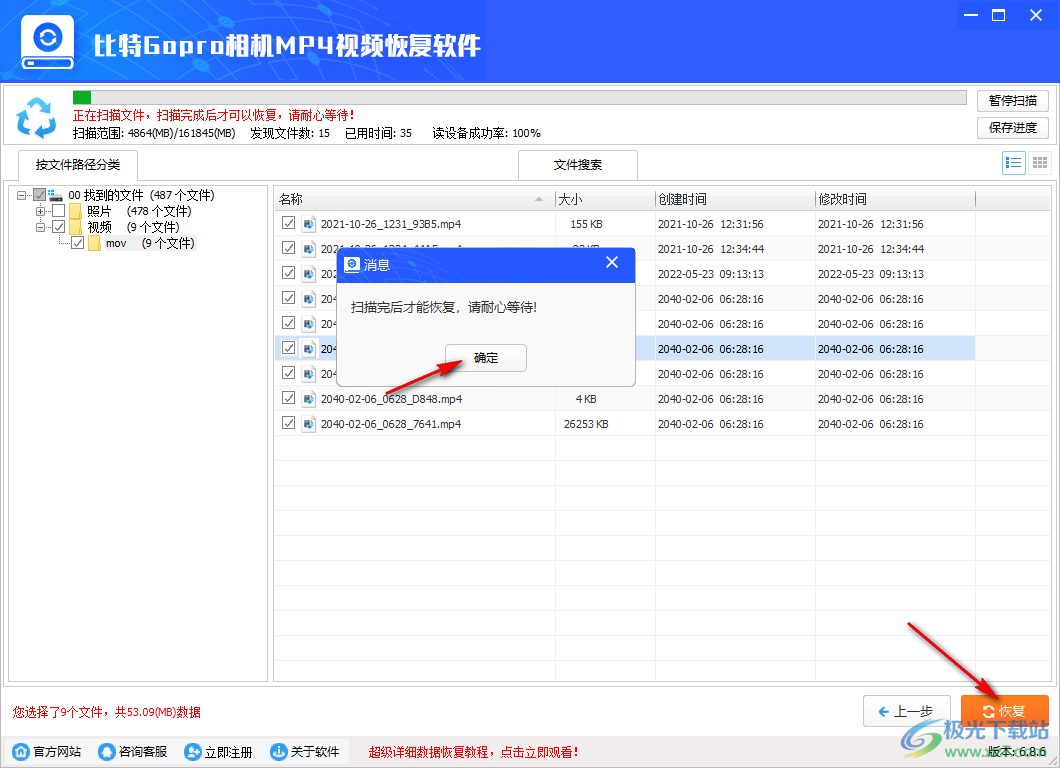Check the 照片 folder checkbox
1060x768 pixels.
[59, 211]
